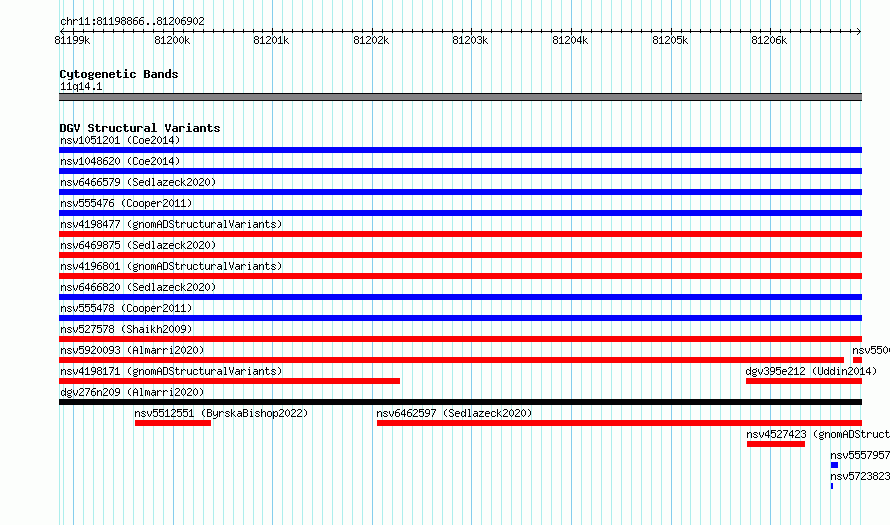Click the black bar of dgv276n209

460,402
